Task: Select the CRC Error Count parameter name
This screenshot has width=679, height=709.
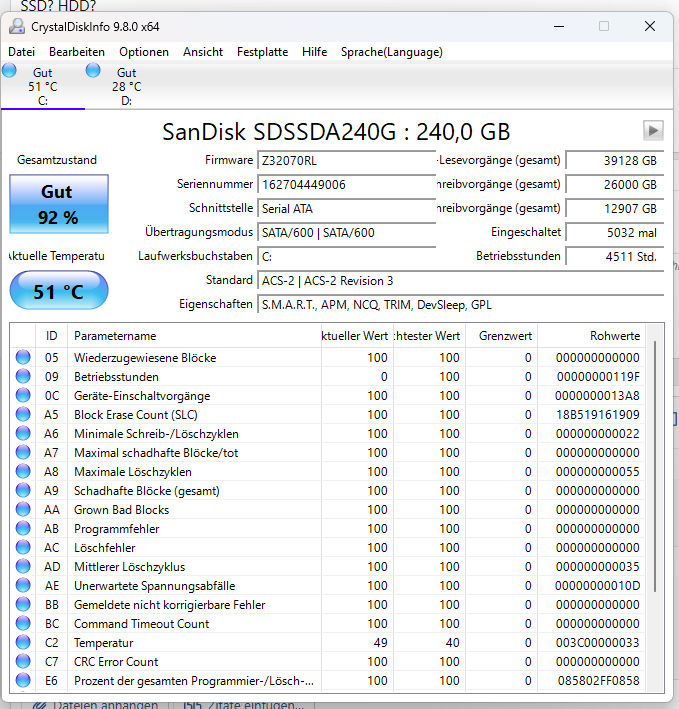Action: pos(116,662)
